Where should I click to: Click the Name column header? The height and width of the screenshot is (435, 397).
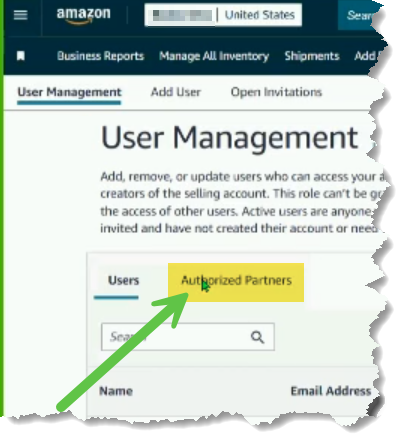click(116, 391)
